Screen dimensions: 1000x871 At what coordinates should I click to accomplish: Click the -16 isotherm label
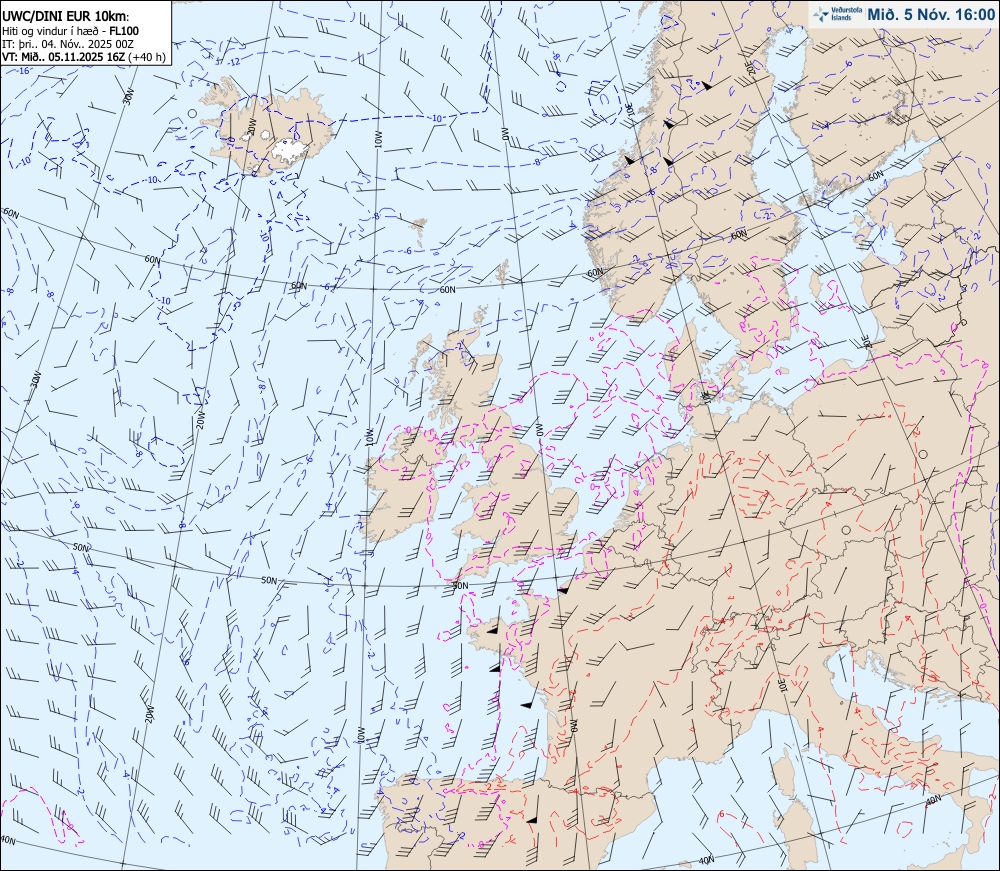coord(24,70)
